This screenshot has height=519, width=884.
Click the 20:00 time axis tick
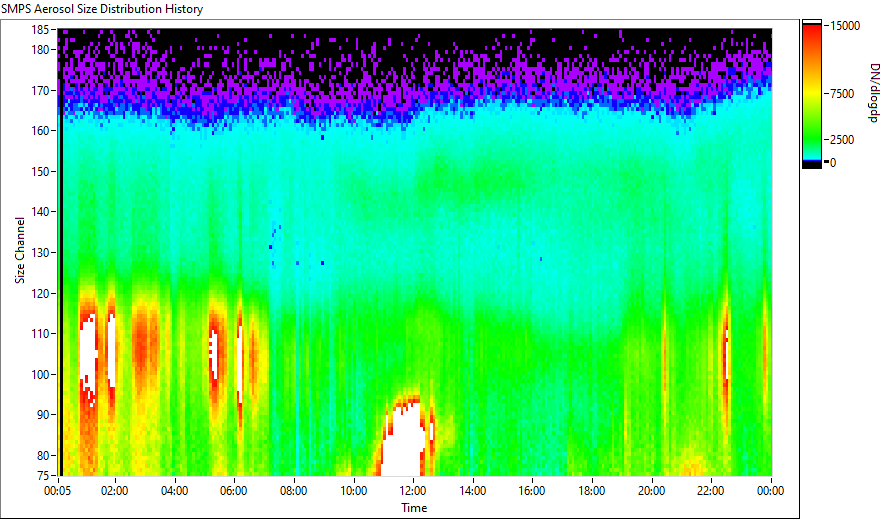[x=651, y=491]
